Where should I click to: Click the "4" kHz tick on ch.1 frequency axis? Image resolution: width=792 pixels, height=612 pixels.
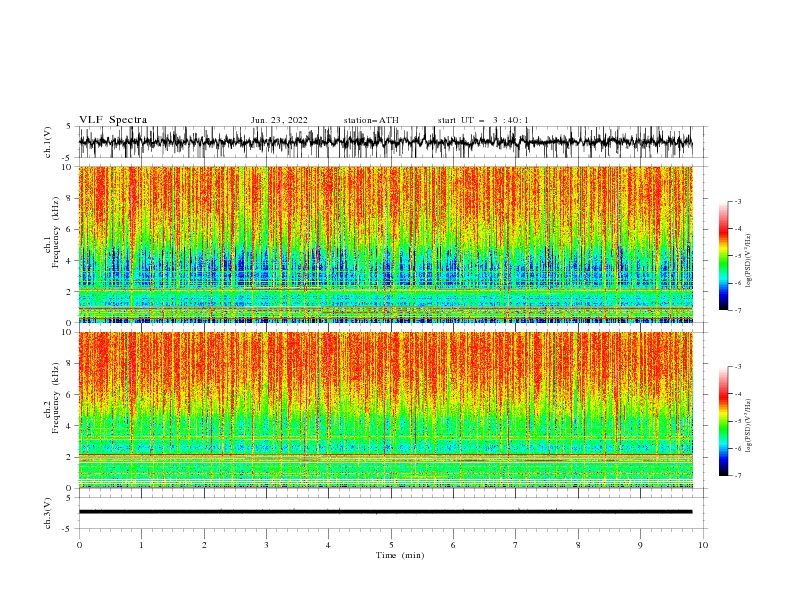(70, 261)
